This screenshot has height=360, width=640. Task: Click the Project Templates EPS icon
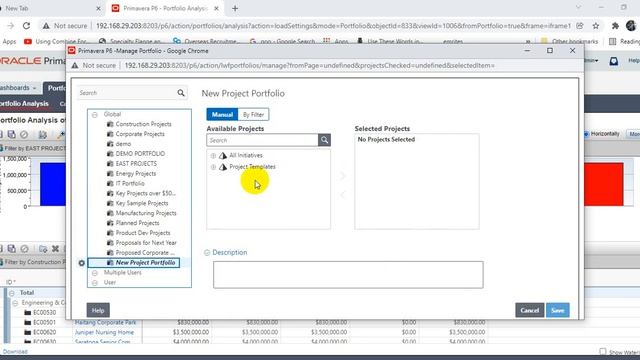point(223,167)
